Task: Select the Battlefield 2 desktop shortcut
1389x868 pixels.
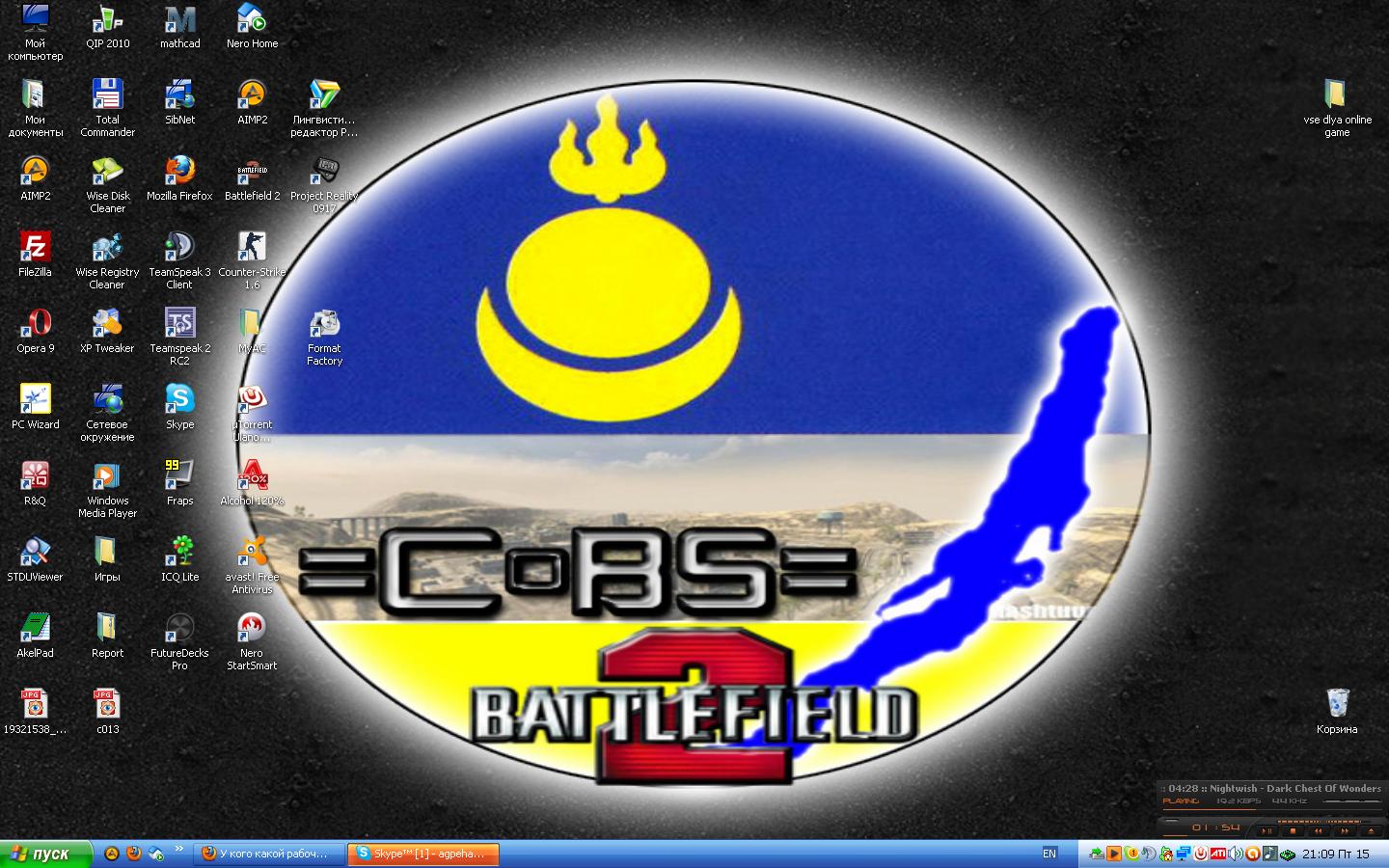Action: (252, 178)
